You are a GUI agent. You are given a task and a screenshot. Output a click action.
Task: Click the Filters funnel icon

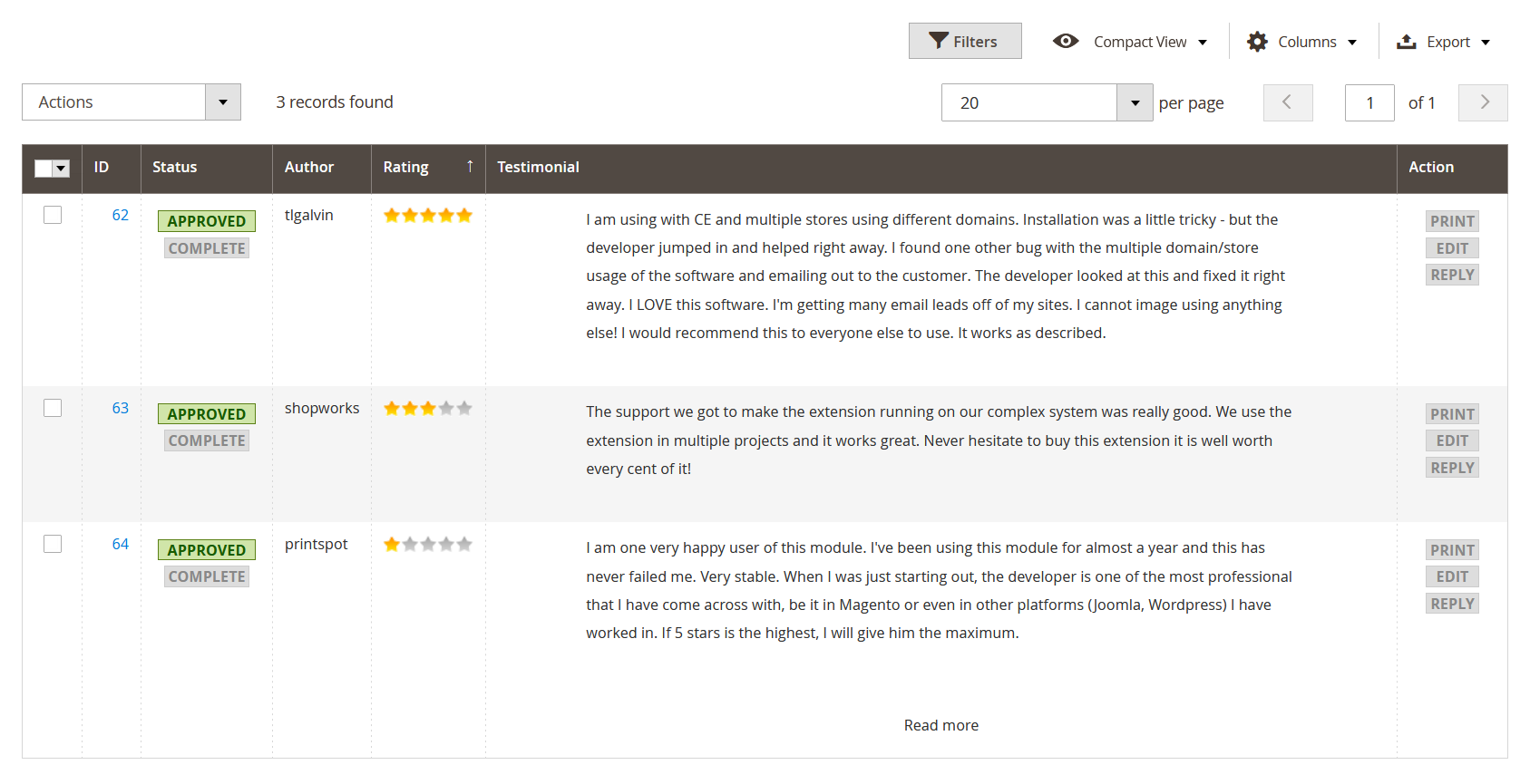point(939,41)
